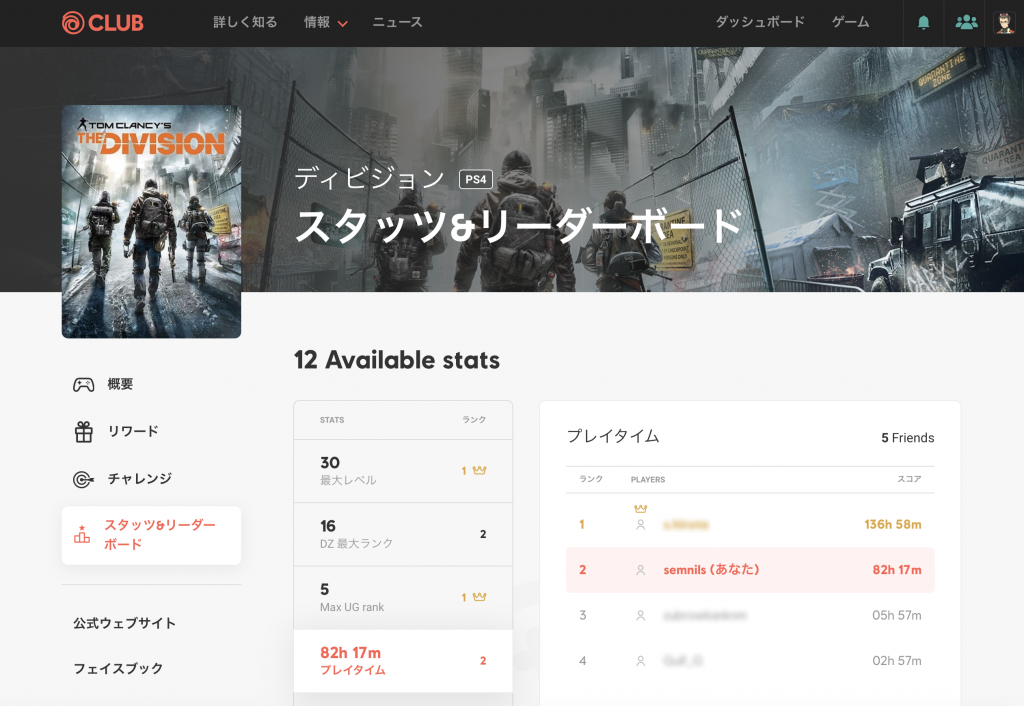Select the DZ 最大ランク stat row
The image size is (1024, 706).
click(x=403, y=534)
